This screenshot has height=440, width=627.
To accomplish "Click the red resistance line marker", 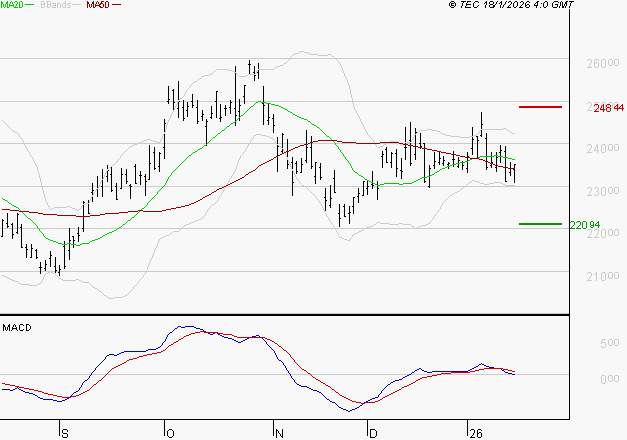I will (x=540, y=107).
